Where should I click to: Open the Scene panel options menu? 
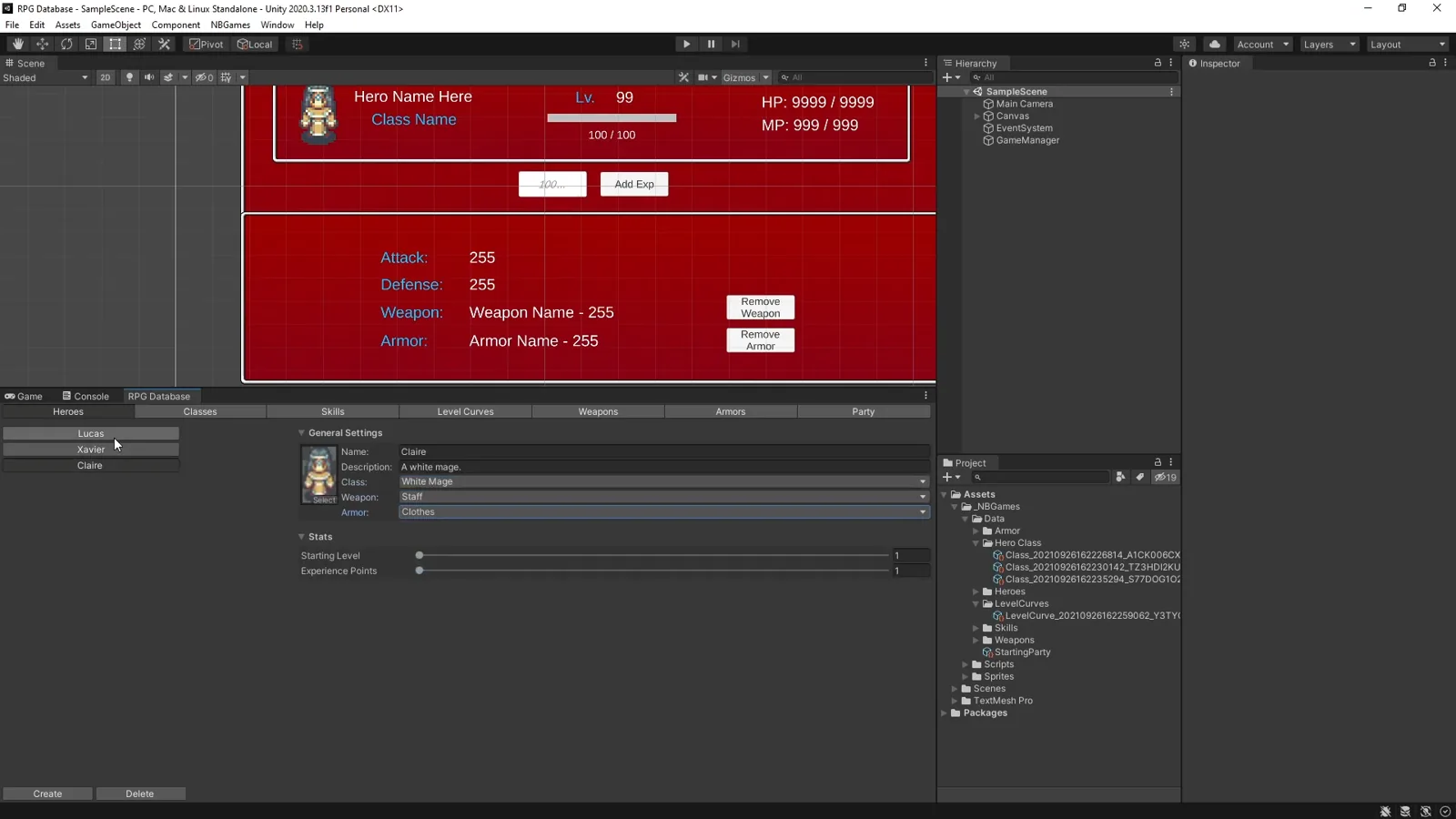click(925, 63)
